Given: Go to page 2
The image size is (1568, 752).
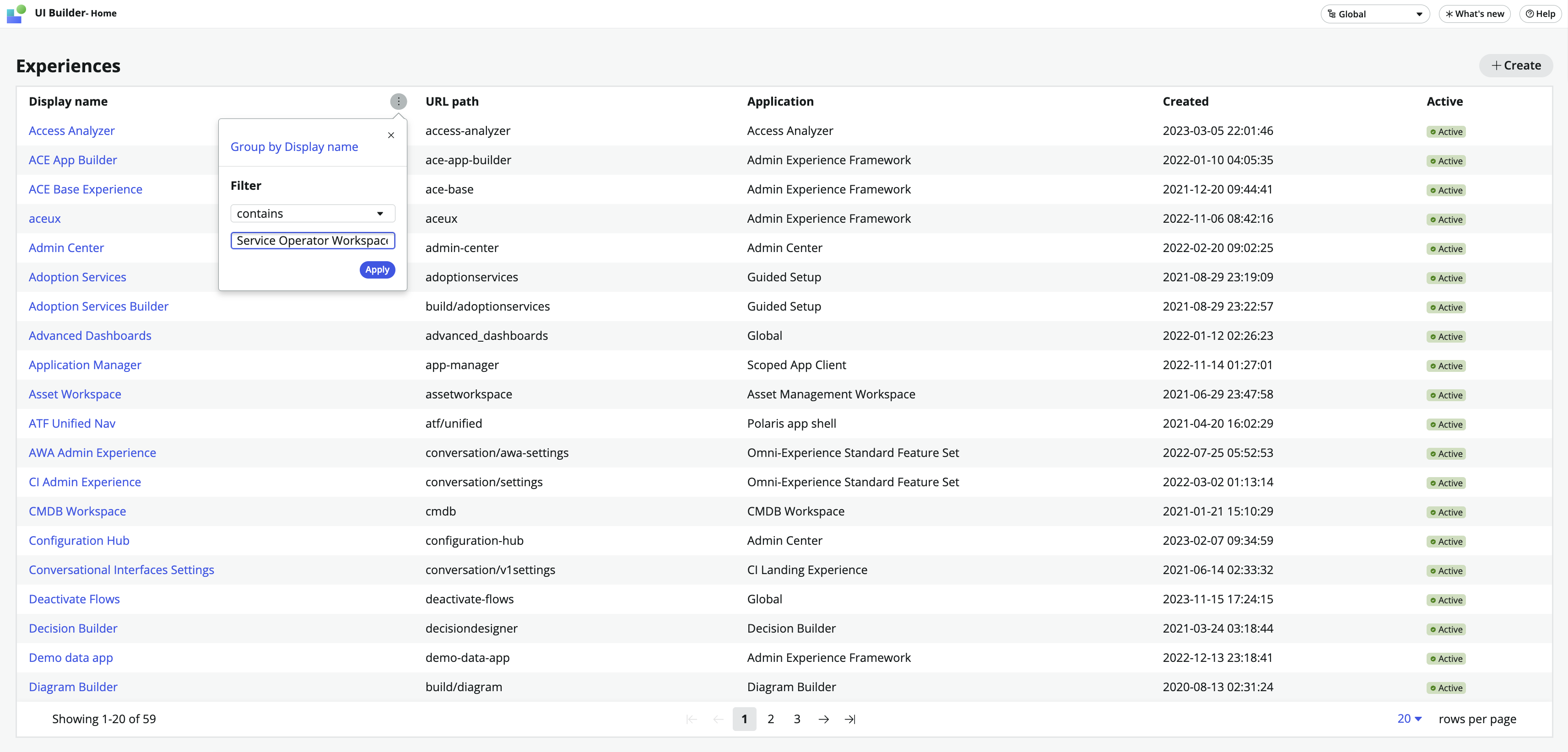Looking at the screenshot, I should pyautogui.click(x=771, y=719).
